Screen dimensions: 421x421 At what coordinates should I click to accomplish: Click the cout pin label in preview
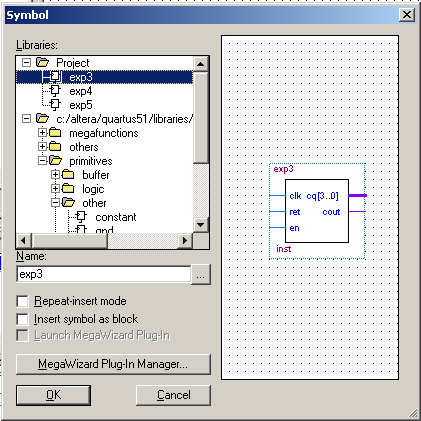click(331, 212)
